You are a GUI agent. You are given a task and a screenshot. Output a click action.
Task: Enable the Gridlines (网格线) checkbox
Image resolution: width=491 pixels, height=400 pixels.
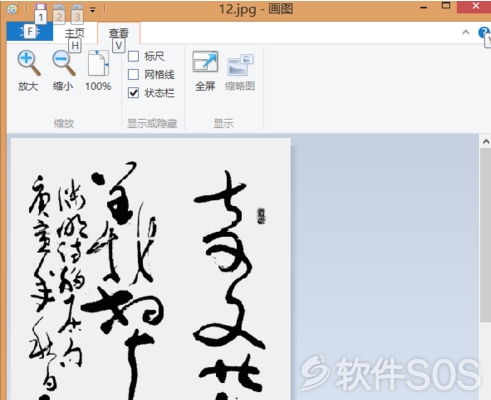pyautogui.click(x=133, y=74)
